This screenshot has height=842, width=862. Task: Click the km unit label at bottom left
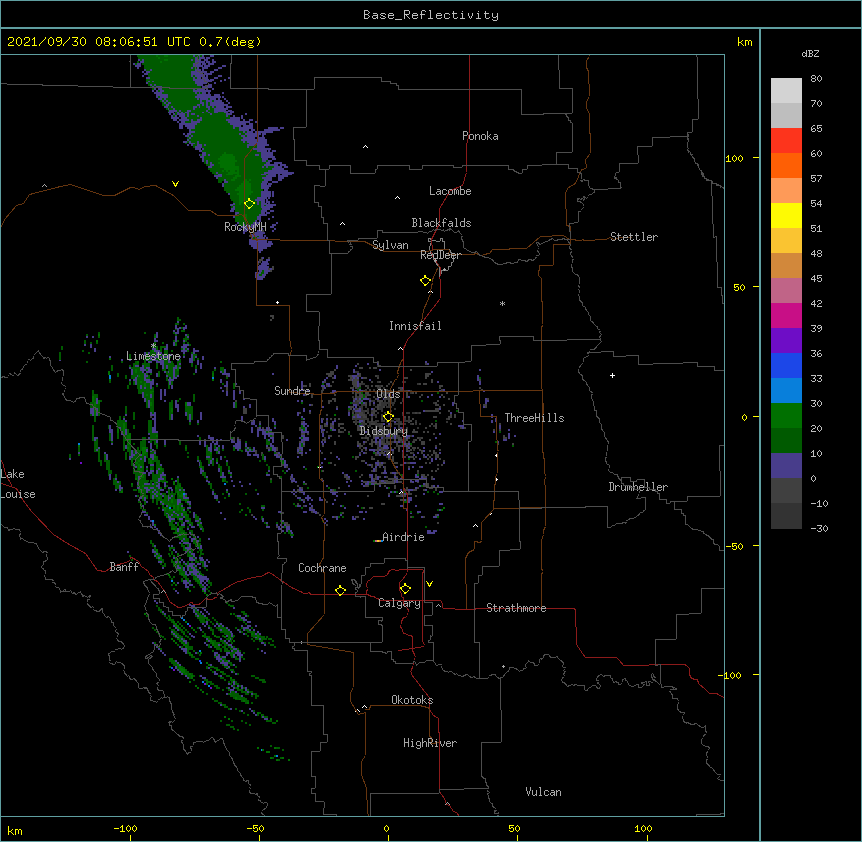15,831
